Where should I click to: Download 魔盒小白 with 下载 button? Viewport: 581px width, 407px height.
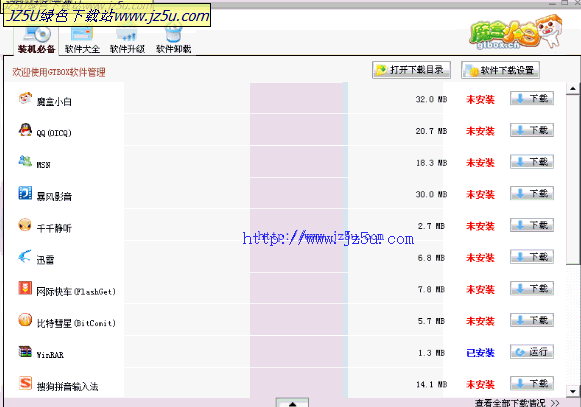[x=532, y=99]
